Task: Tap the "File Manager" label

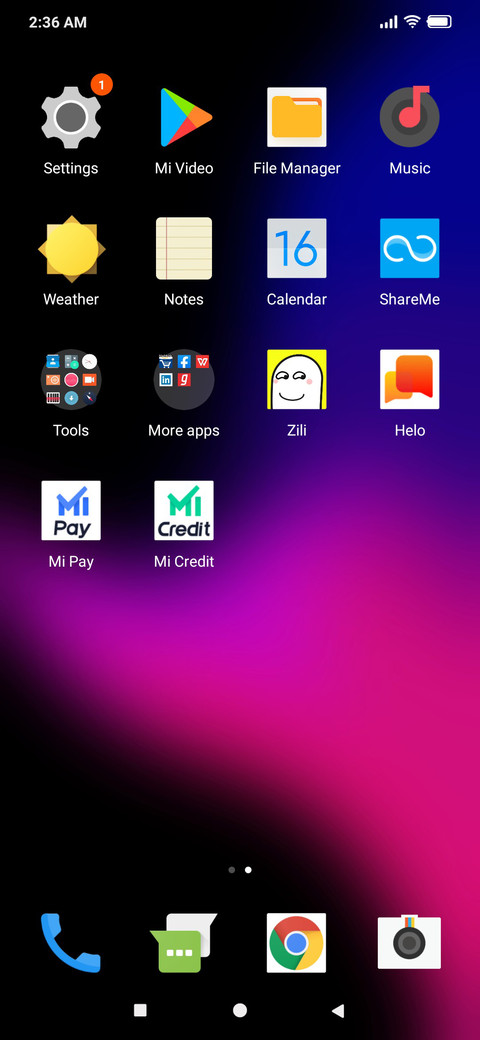Action: click(x=296, y=168)
